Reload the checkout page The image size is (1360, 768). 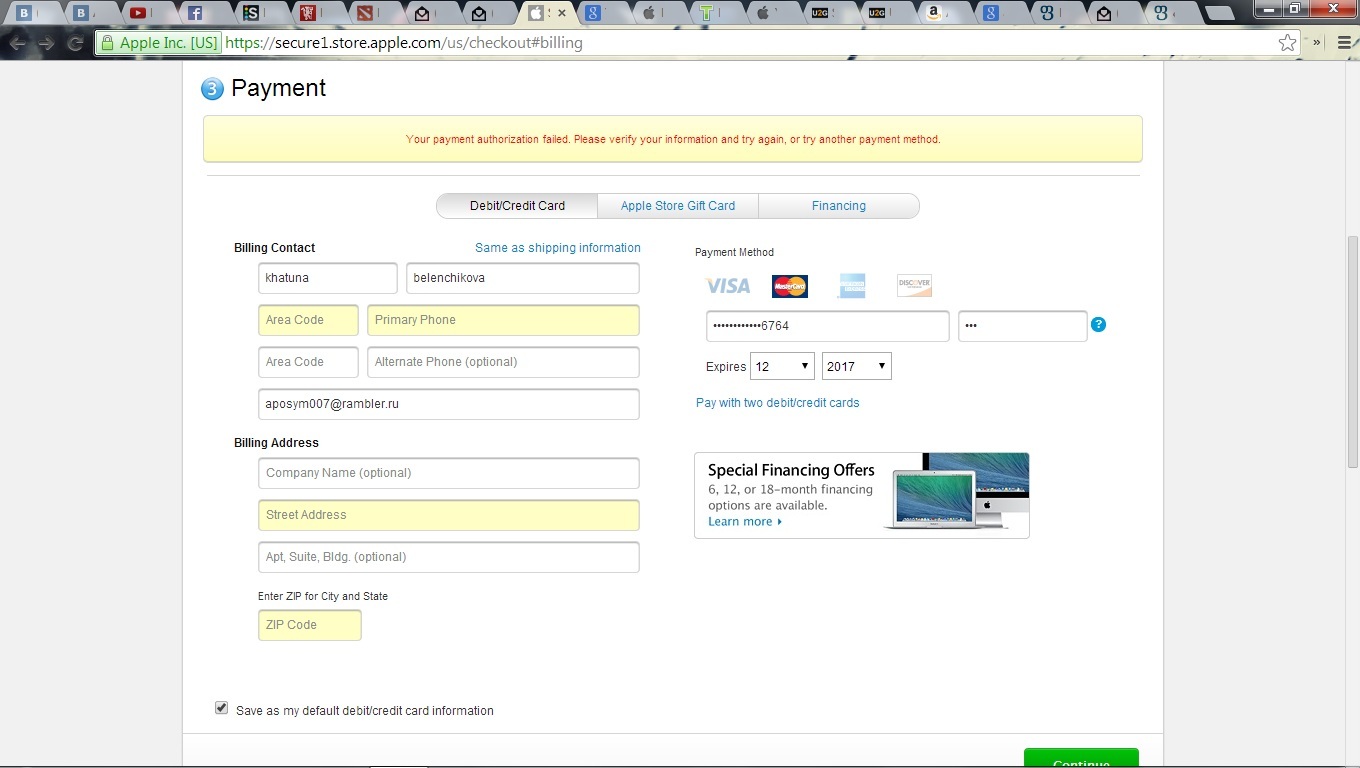pos(75,43)
